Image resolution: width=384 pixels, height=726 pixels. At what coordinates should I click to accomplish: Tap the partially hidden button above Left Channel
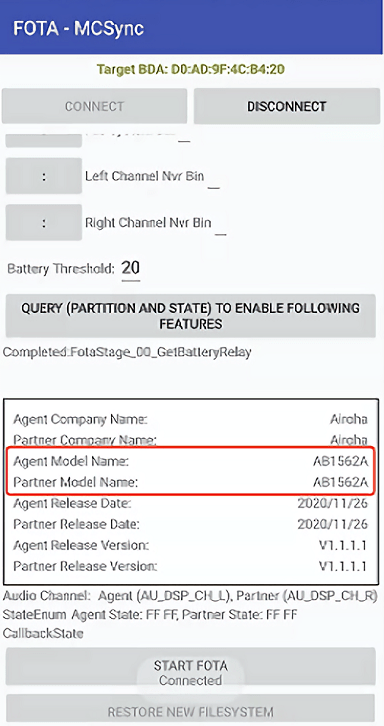[x=44, y=141]
